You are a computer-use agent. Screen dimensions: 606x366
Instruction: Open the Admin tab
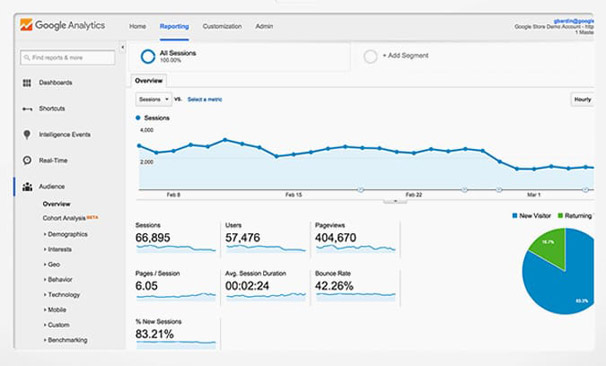(x=264, y=26)
